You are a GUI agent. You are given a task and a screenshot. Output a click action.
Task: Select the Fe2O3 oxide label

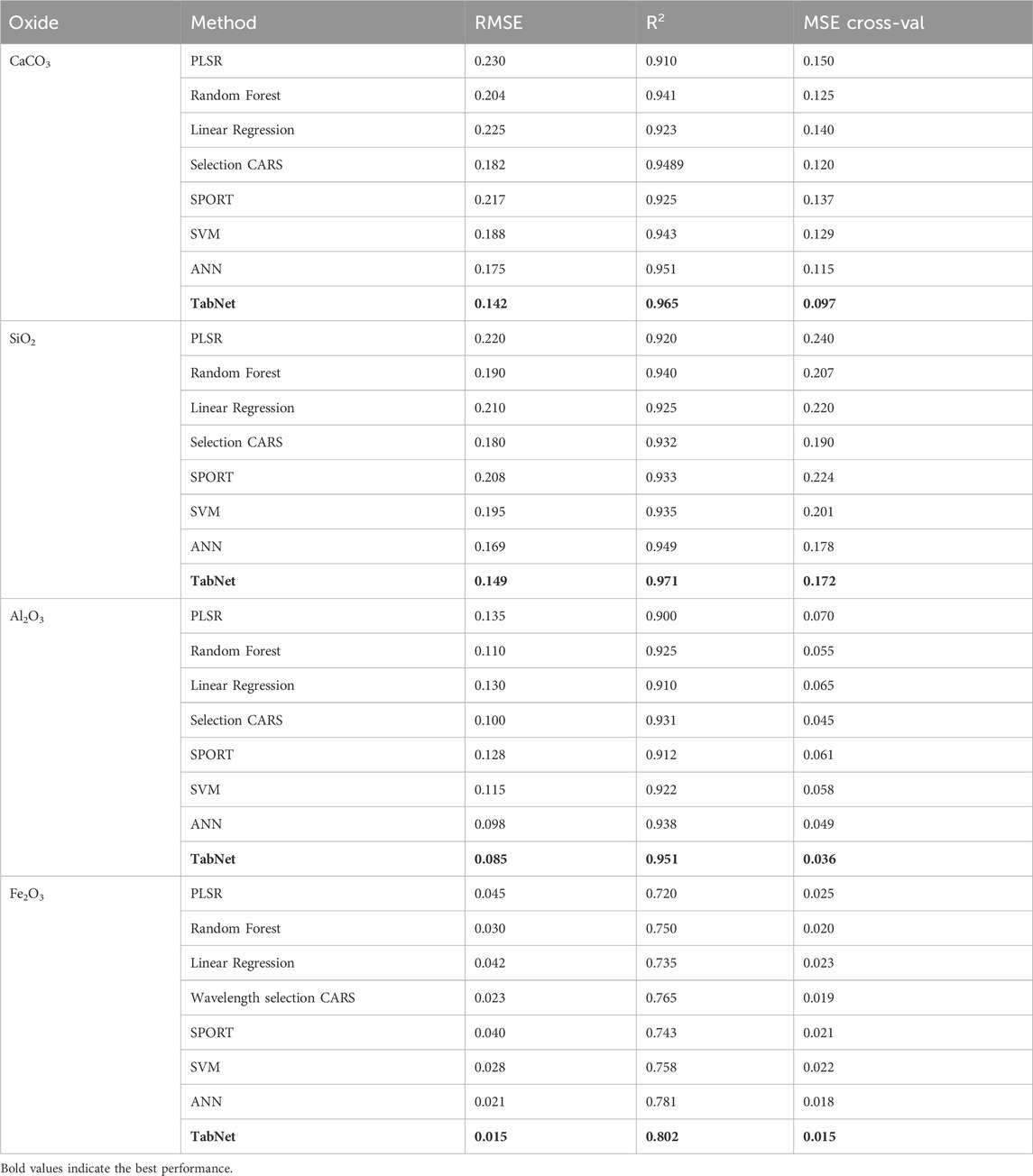pos(26,895)
